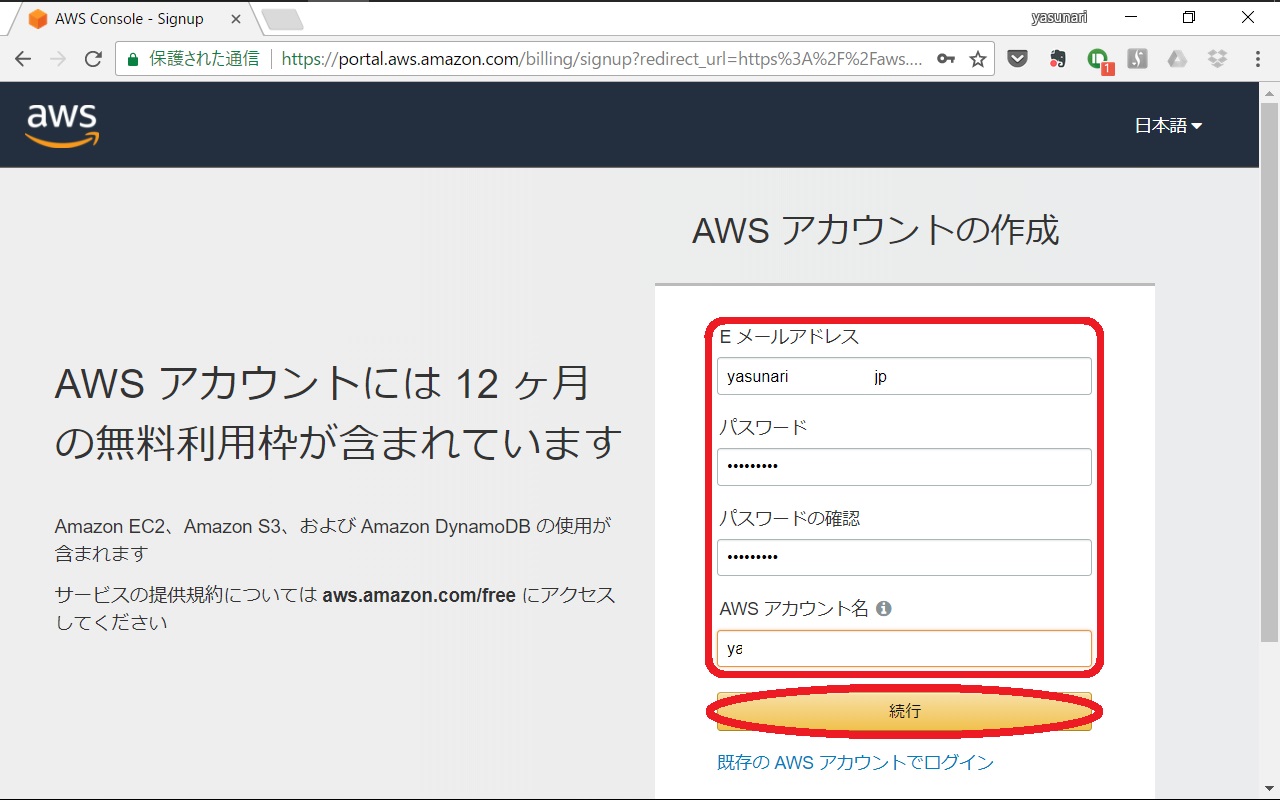Click the yasunari profile button
The image size is (1280, 800).
coord(1059,18)
